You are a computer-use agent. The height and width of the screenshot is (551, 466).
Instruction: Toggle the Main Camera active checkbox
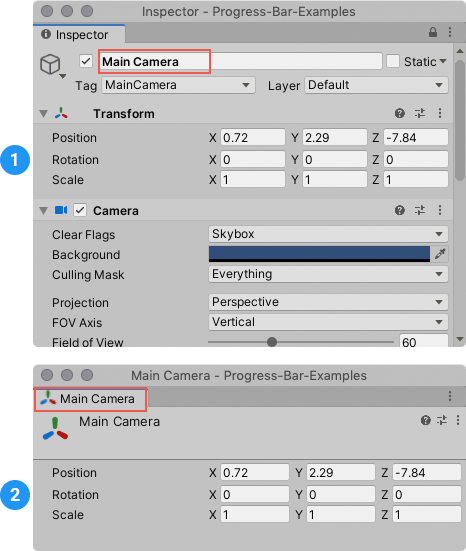(86, 61)
